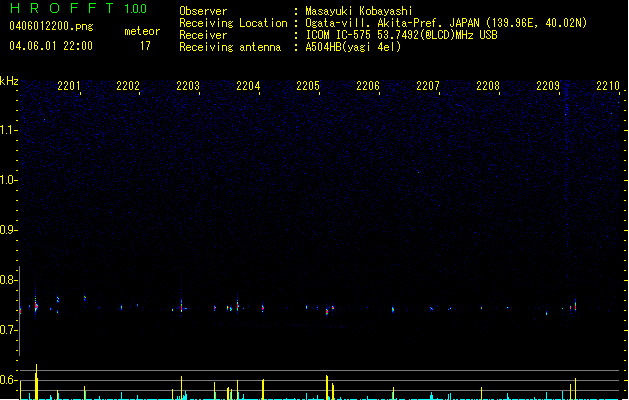Screen dimensions: 629x400
Task: Click the 'Receiving Location' label
Action: [233, 23]
